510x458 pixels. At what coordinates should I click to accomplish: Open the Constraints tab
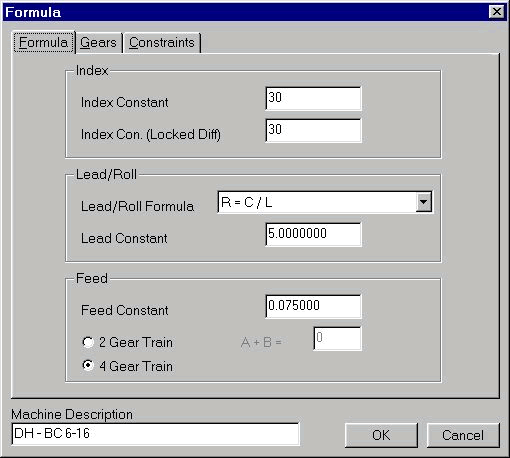(x=162, y=43)
